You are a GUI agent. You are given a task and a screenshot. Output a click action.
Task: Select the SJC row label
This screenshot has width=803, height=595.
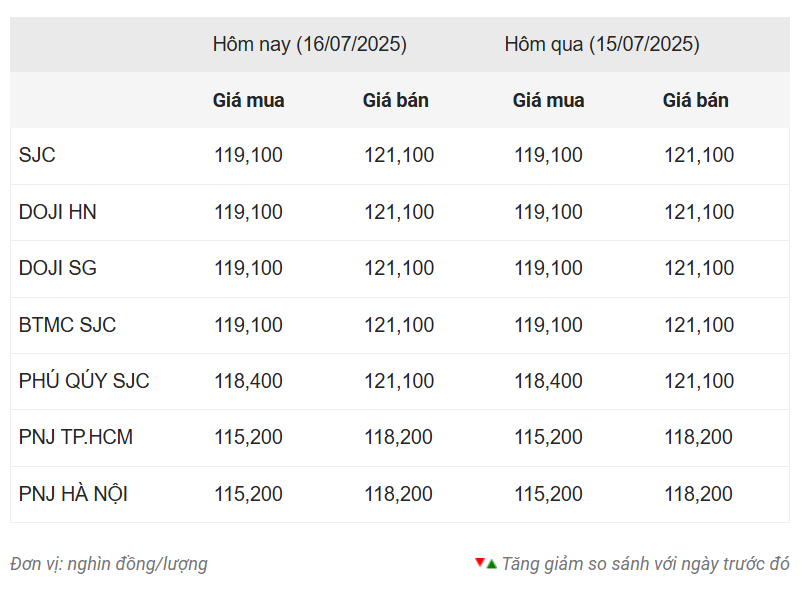[x=37, y=155]
